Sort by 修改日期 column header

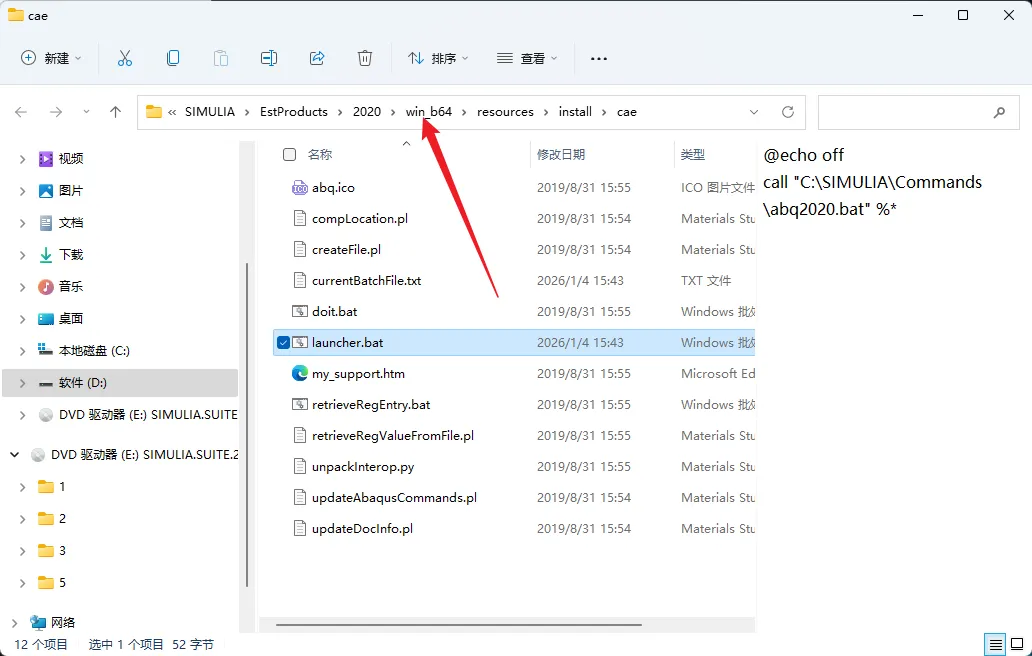[x=561, y=155]
